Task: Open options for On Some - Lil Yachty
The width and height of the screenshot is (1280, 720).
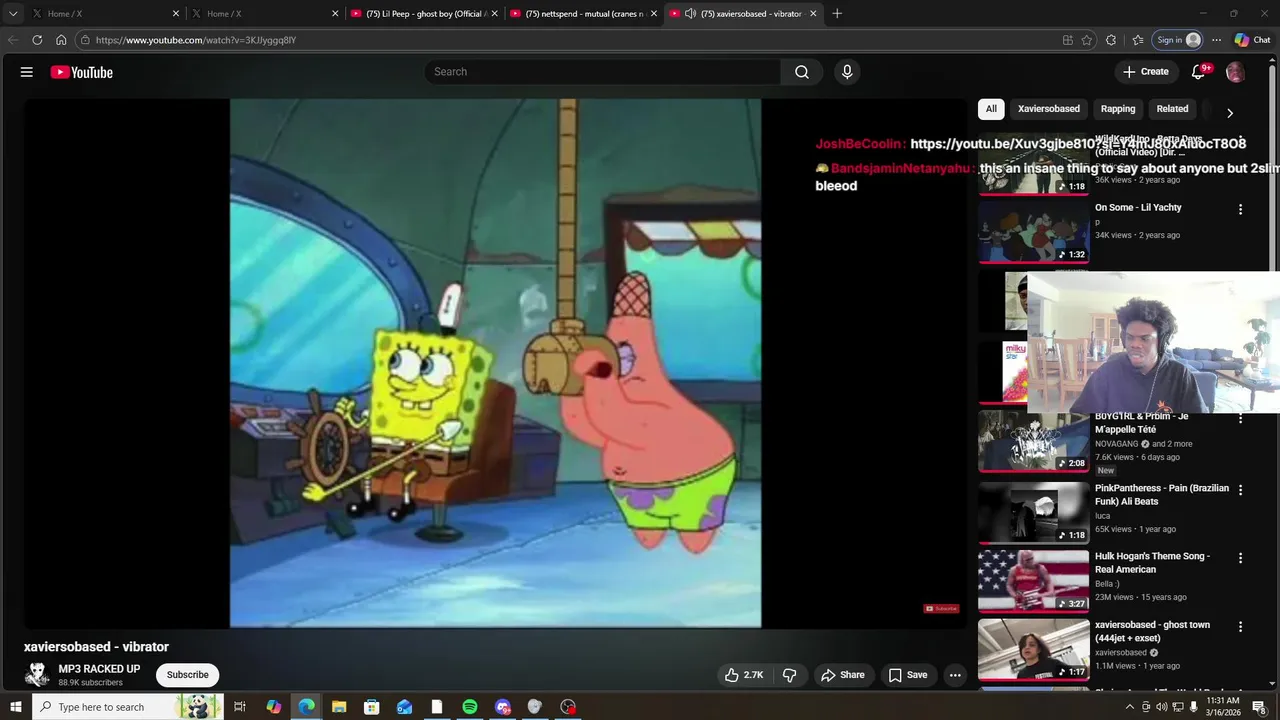Action: pyautogui.click(x=1240, y=210)
